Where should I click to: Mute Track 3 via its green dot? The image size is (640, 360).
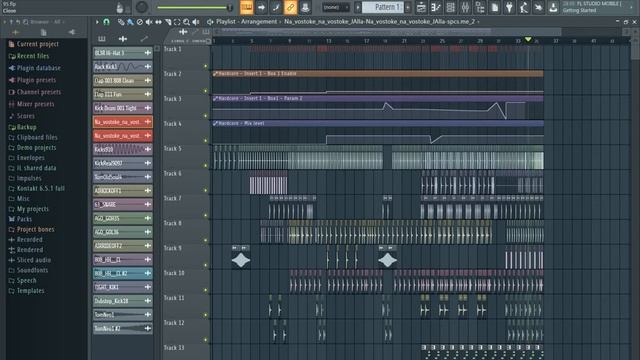206,116
